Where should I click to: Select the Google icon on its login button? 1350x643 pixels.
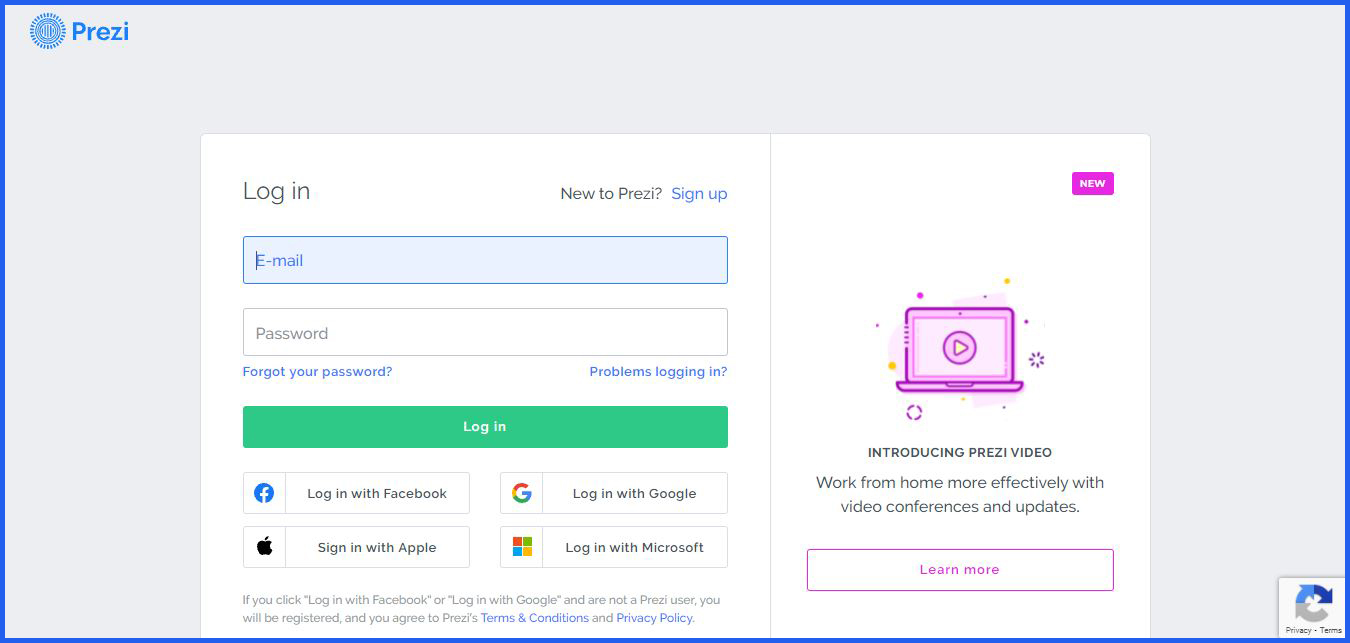(521, 492)
